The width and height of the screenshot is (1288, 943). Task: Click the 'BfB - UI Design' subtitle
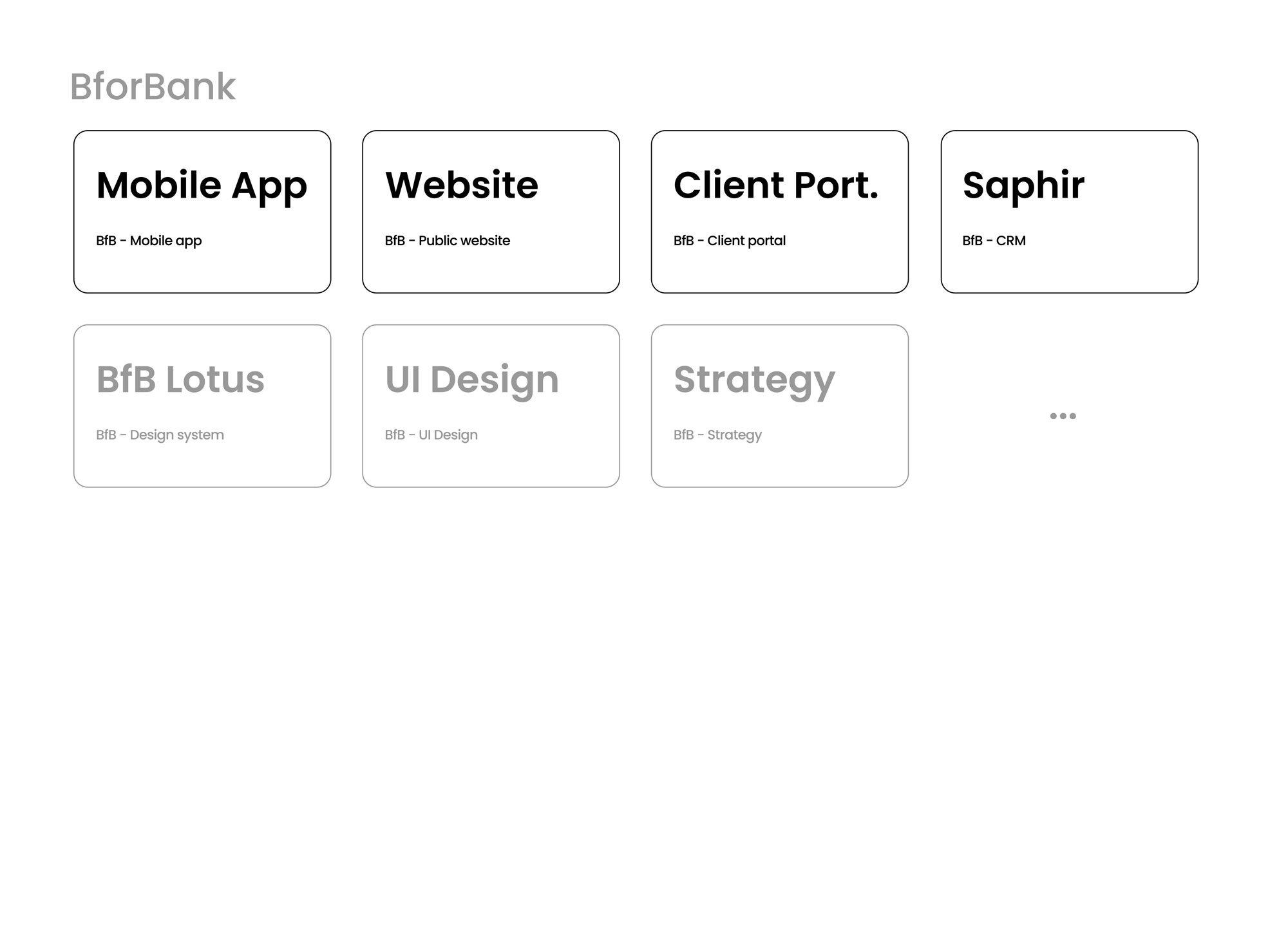(x=431, y=435)
